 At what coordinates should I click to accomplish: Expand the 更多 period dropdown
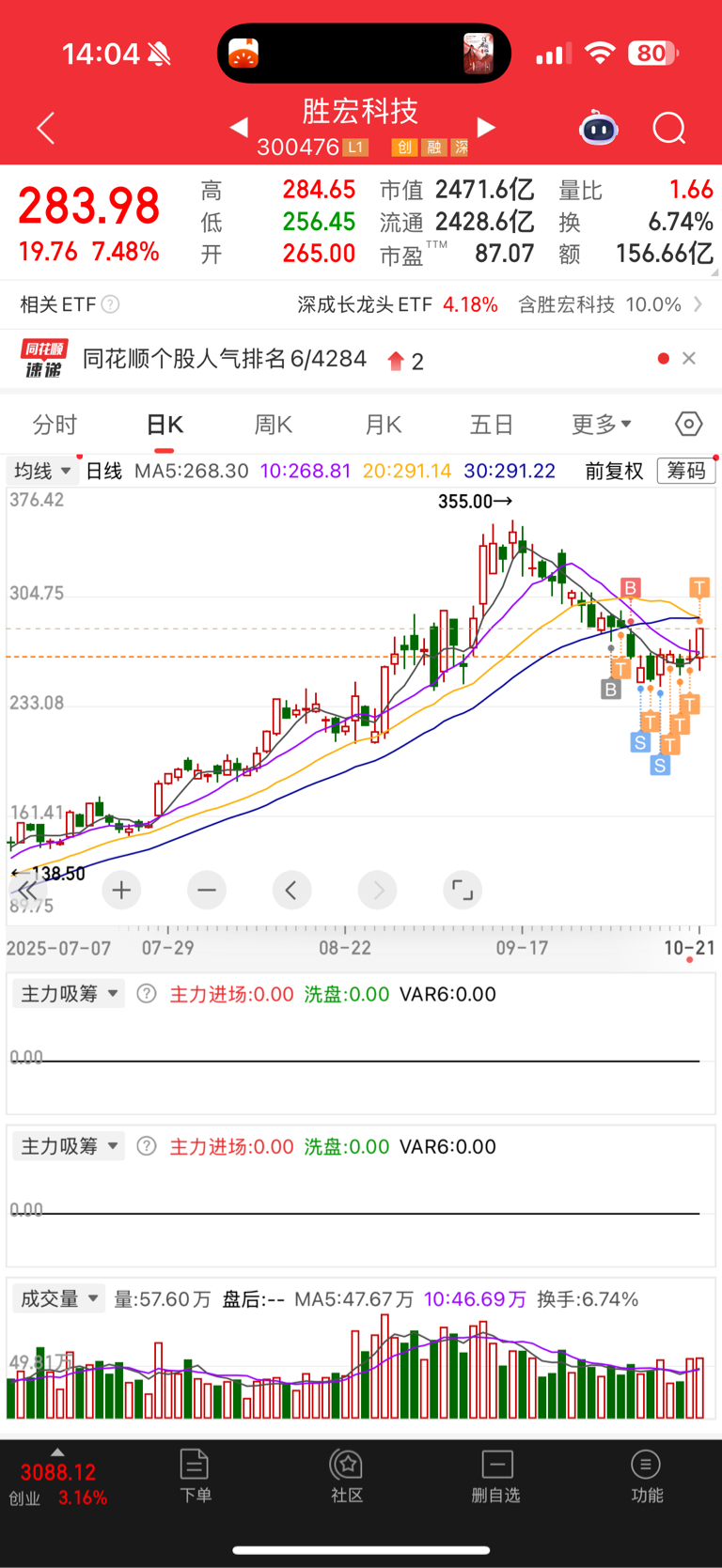tap(602, 425)
